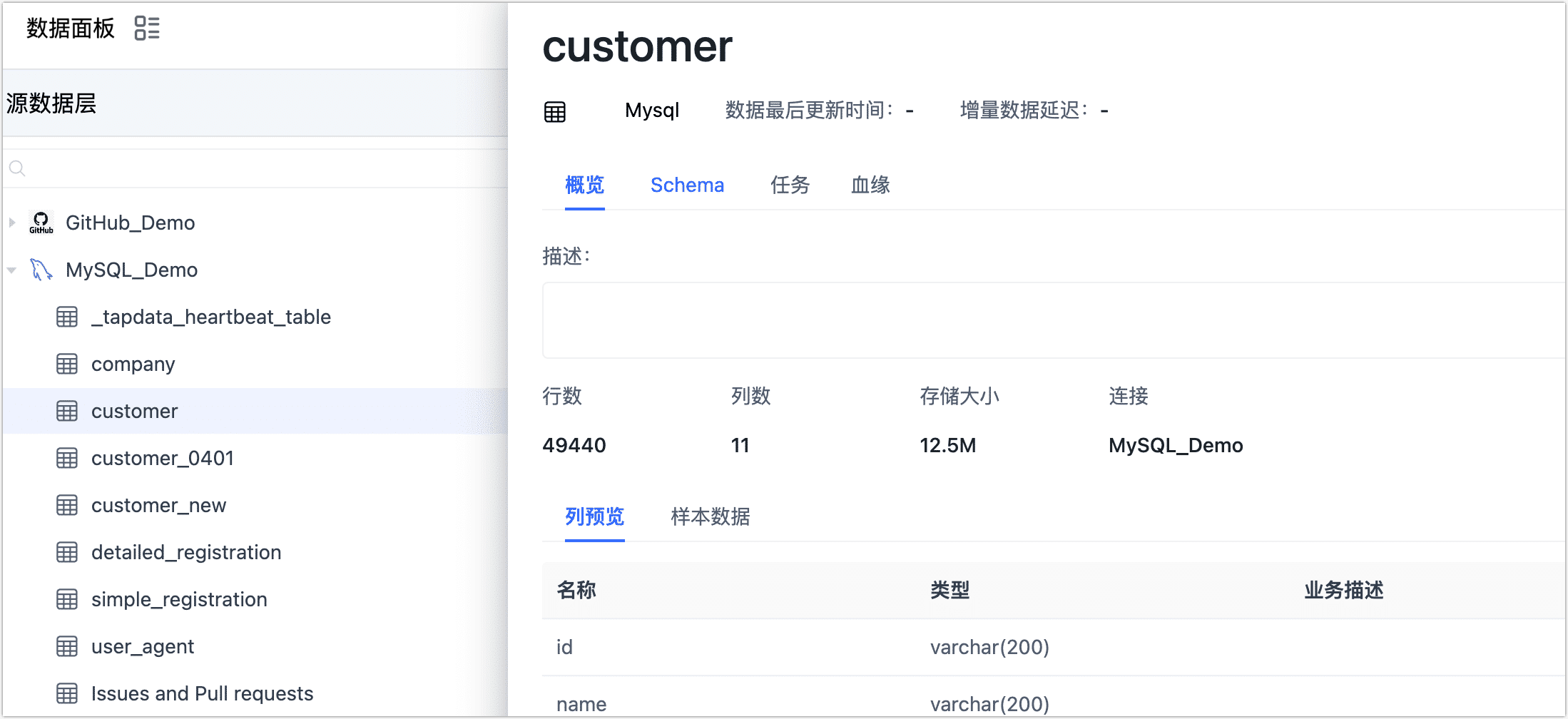Viewport: 1568px width, 719px height.
Task: Click the table icon beside user_agent
Action: [66, 646]
